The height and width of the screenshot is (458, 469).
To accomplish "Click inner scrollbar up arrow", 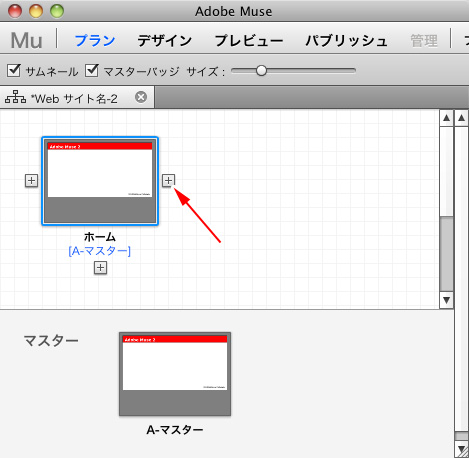I will (446, 118).
